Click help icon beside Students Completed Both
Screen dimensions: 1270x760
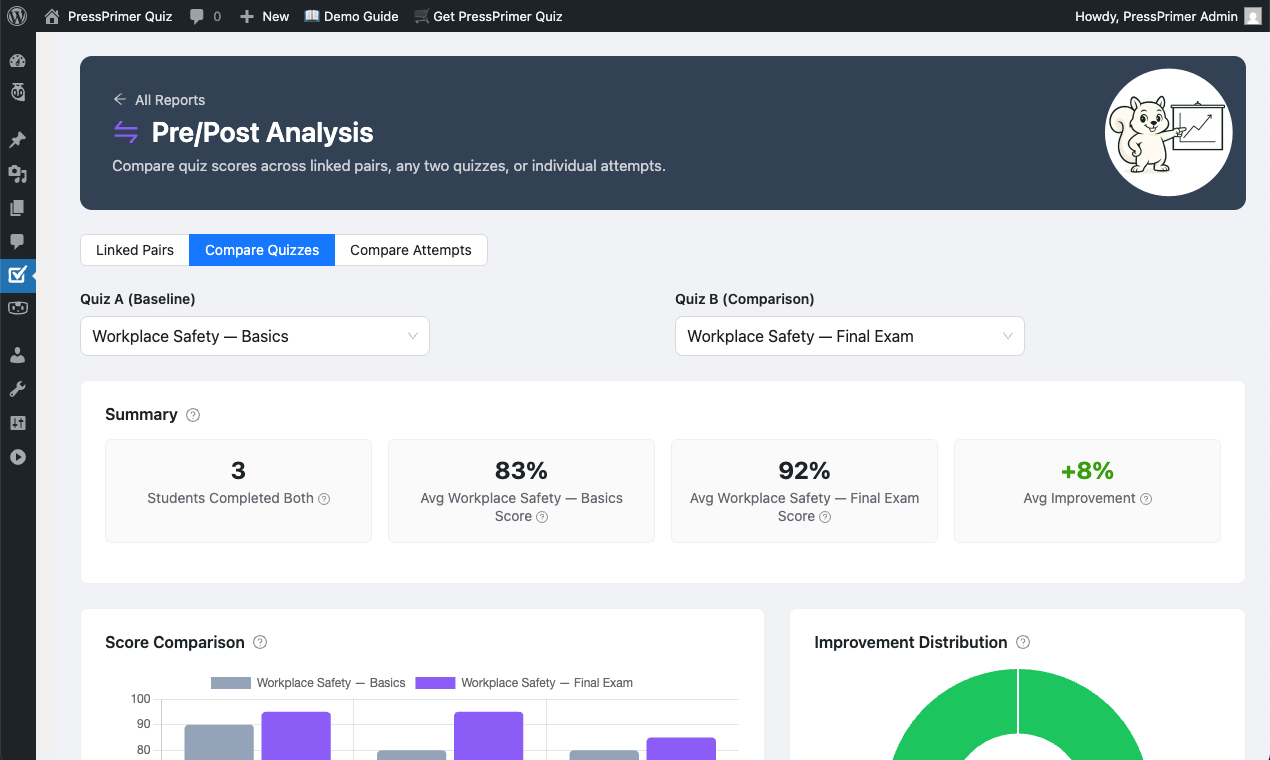pos(324,499)
